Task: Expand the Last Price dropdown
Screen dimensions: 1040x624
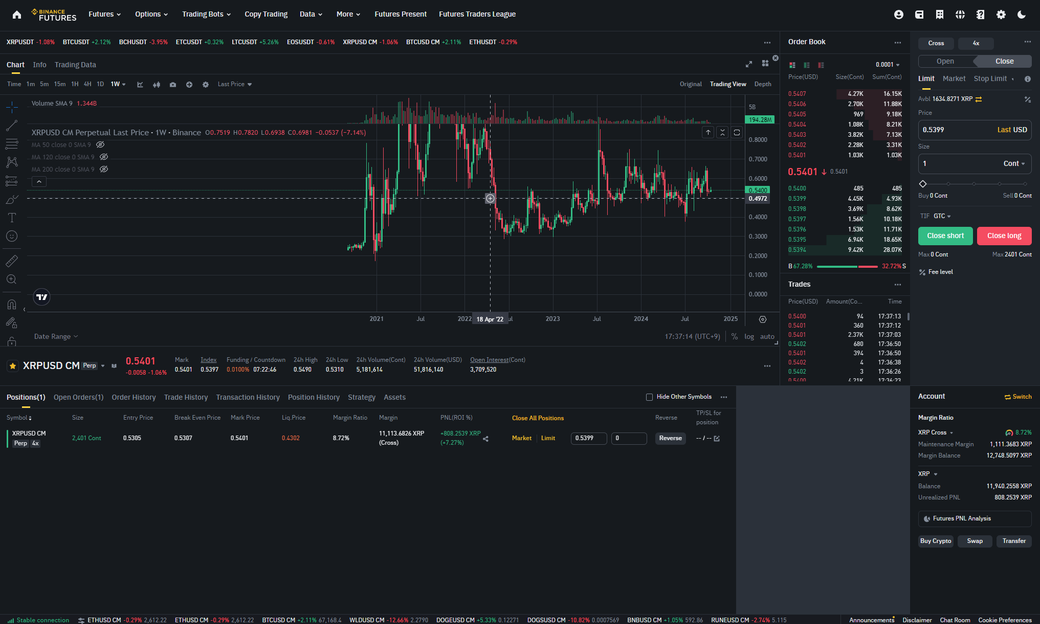Action: [235, 84]
